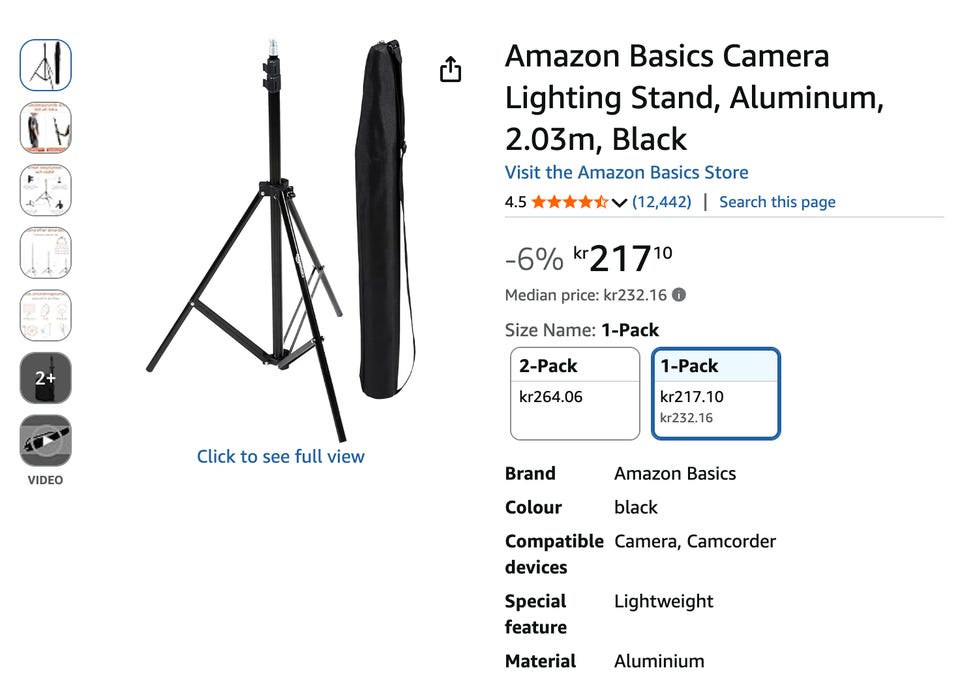Open the median price info icon
Screen dimensions: 960x683
coord(679,295)
